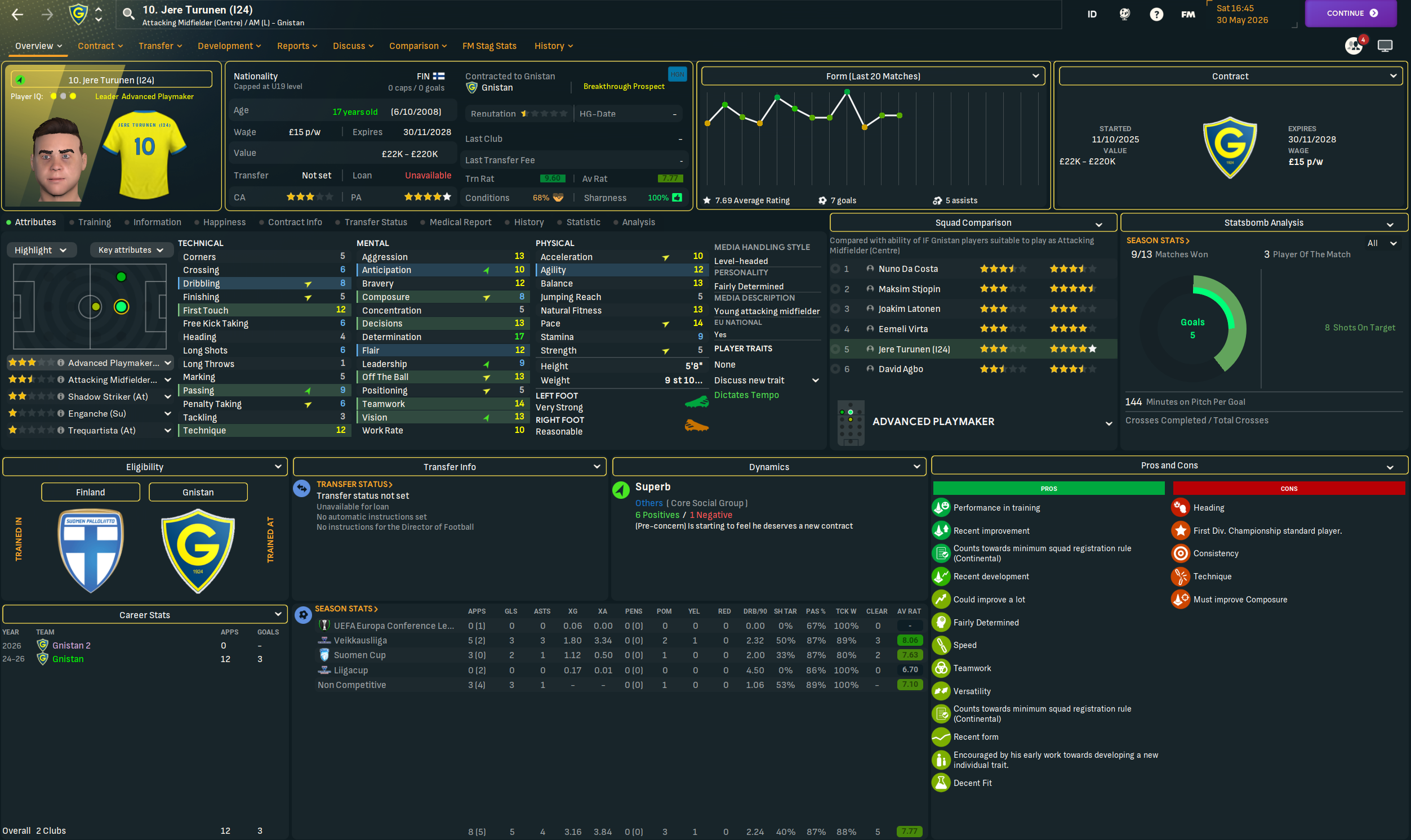Open Form (Last 20 Matches) dropdown
The image size is (1411, 840).
[x=873, y=76]
